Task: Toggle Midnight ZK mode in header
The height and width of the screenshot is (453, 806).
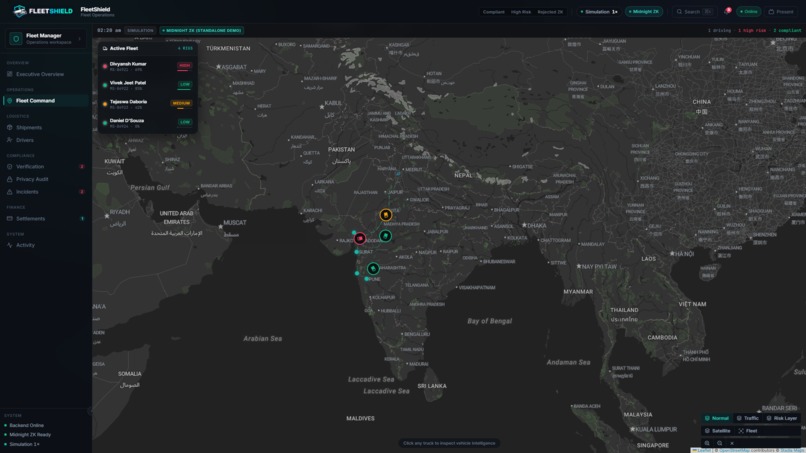Action: coord(644,11)
